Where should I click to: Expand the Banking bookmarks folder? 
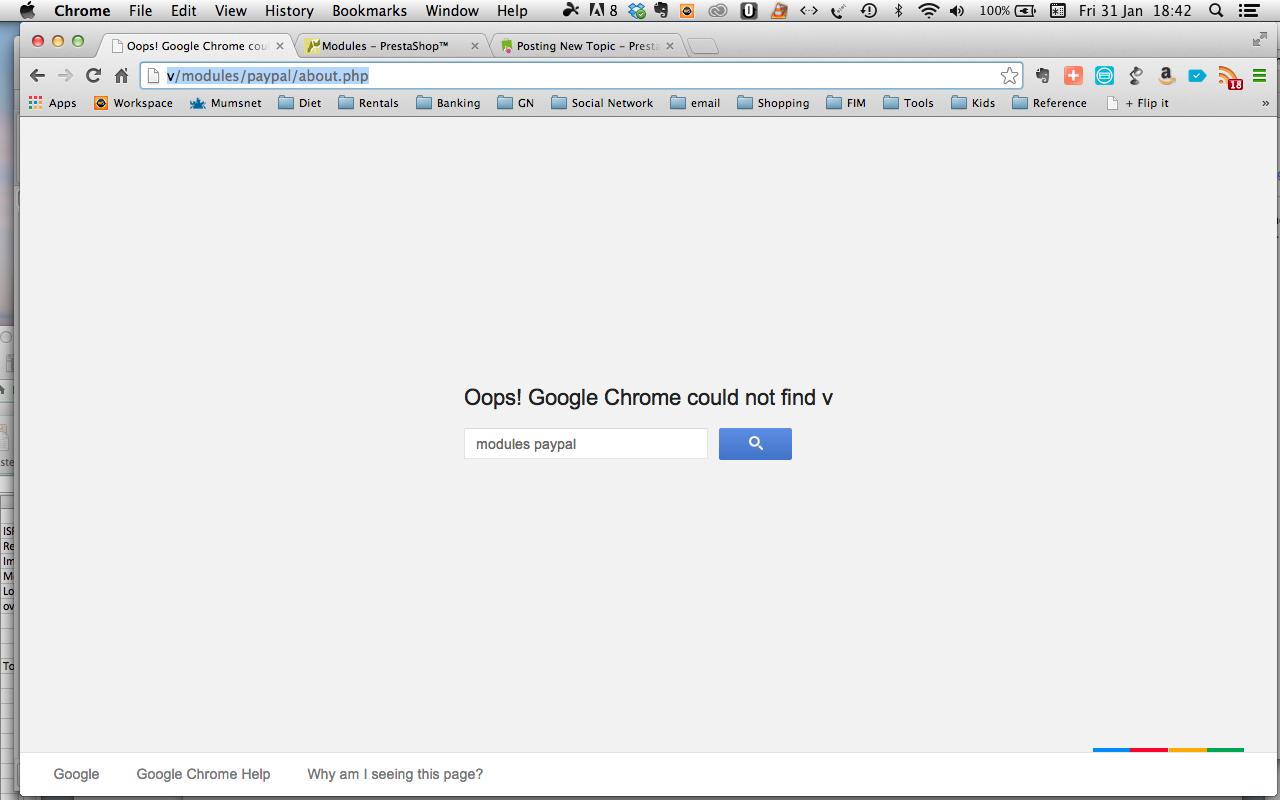coord(448,103)
